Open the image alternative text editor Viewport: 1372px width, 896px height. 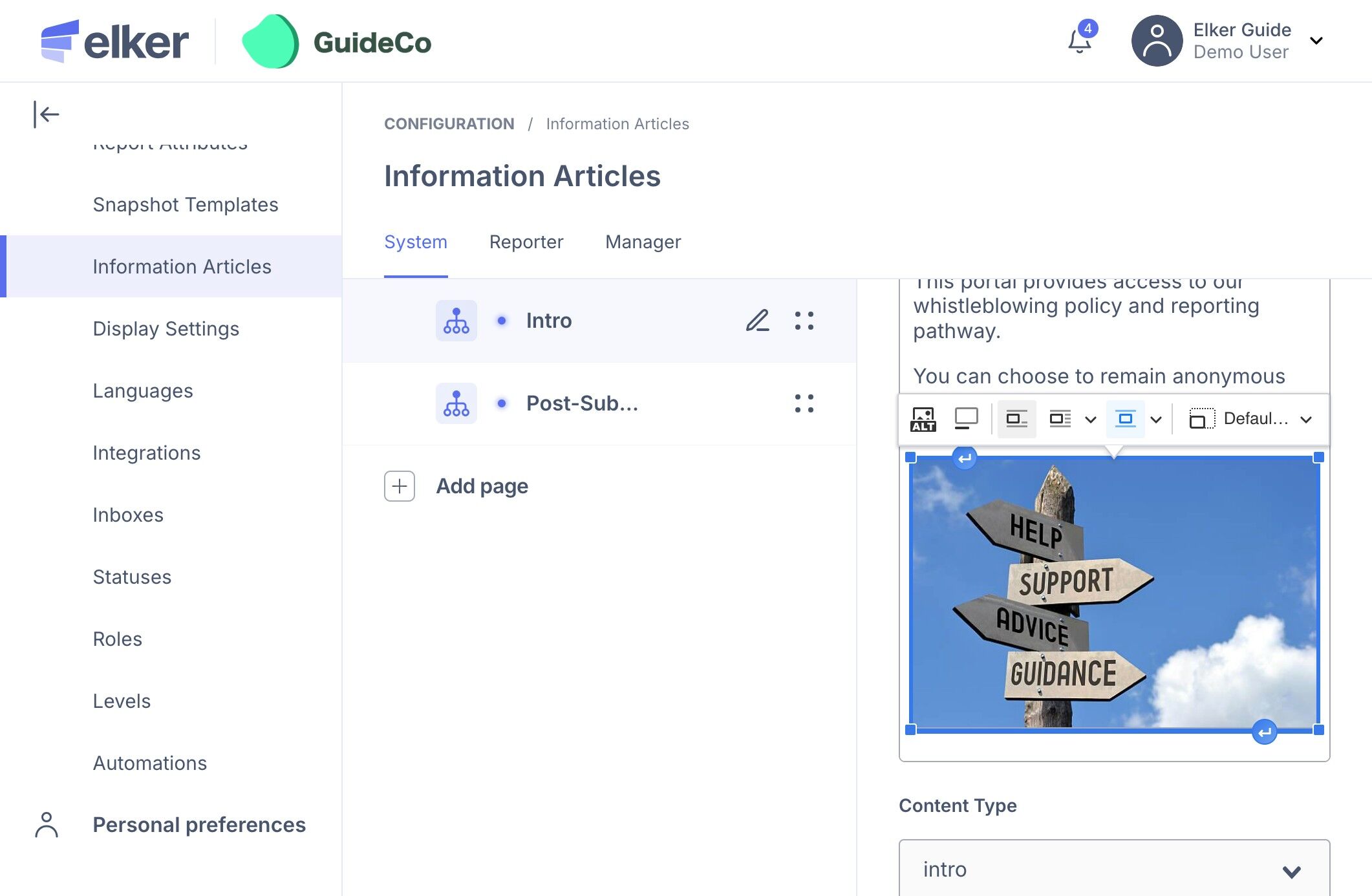click(923, 419)
